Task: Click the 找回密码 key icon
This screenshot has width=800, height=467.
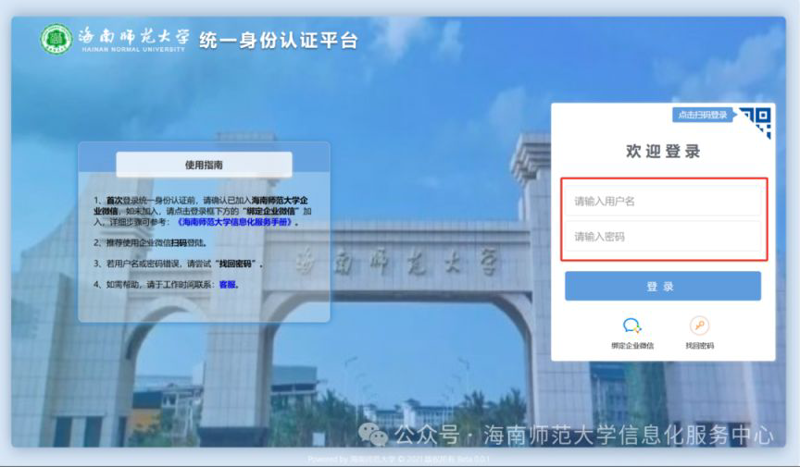Action: 699,326
